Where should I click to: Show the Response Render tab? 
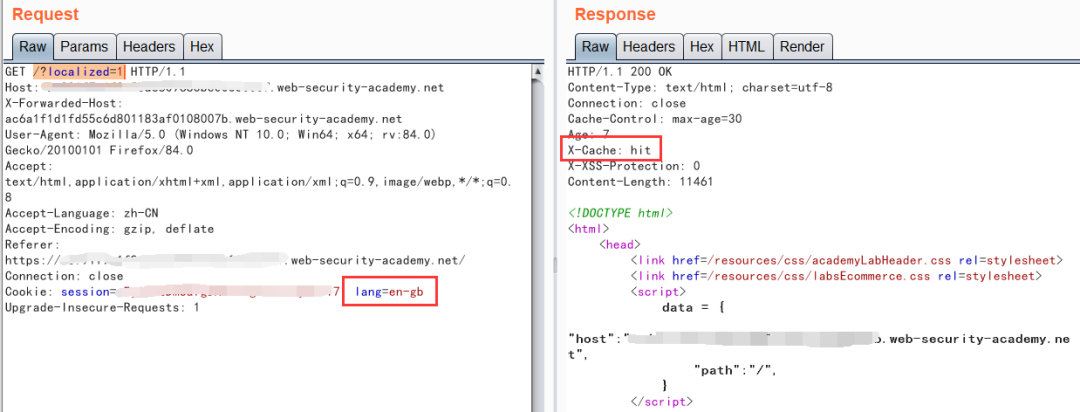(802, 47)
